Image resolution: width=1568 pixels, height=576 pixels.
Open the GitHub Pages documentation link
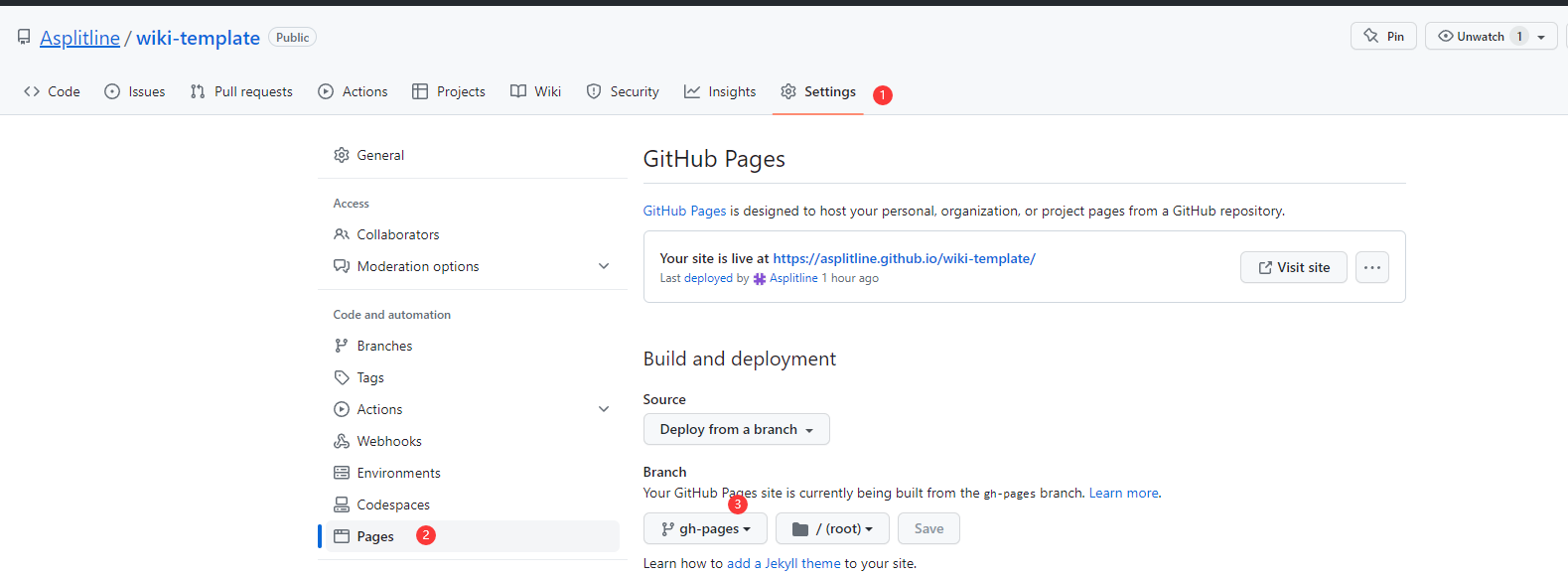[684, 211]
